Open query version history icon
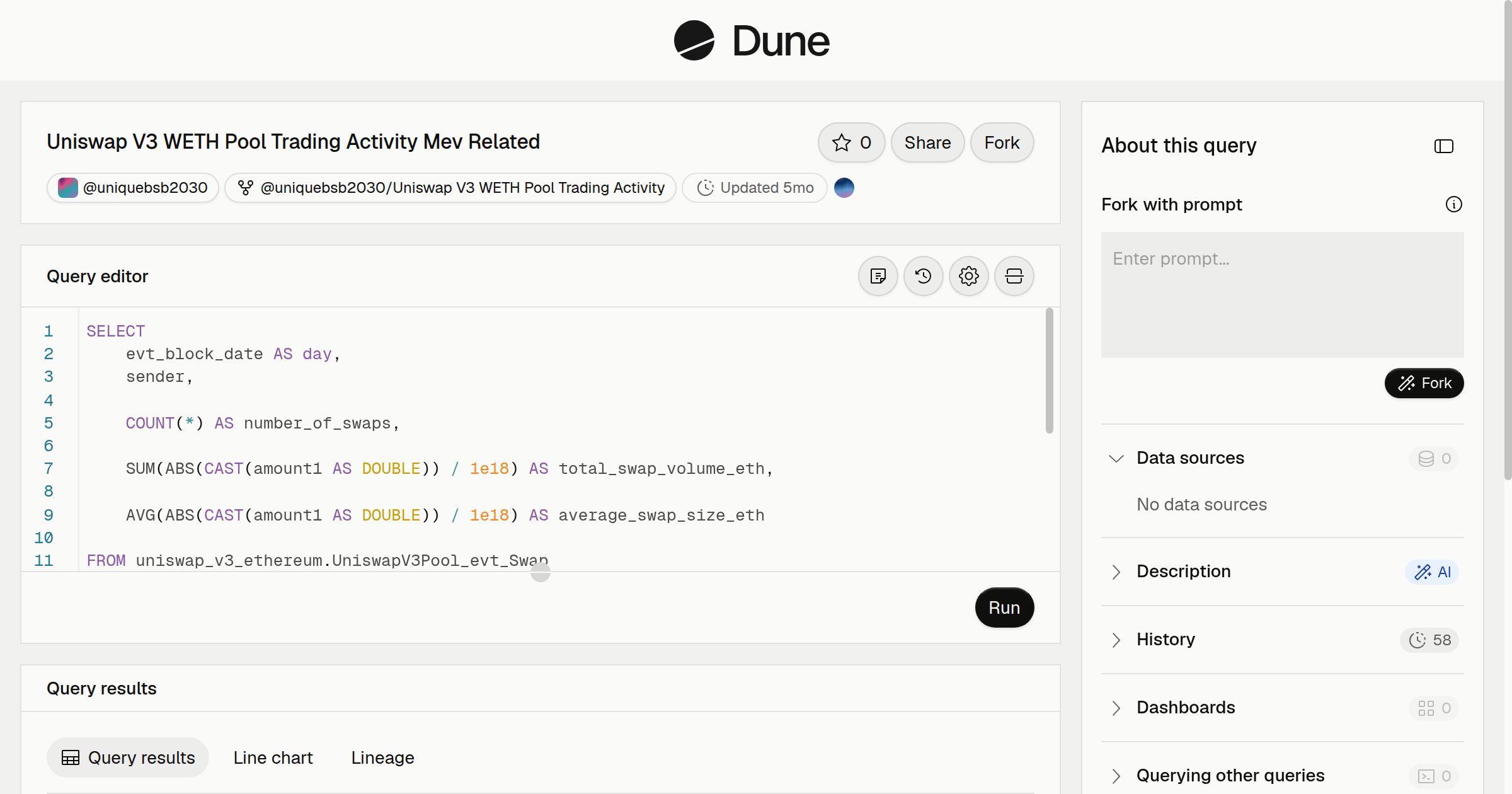 point(923,276)
